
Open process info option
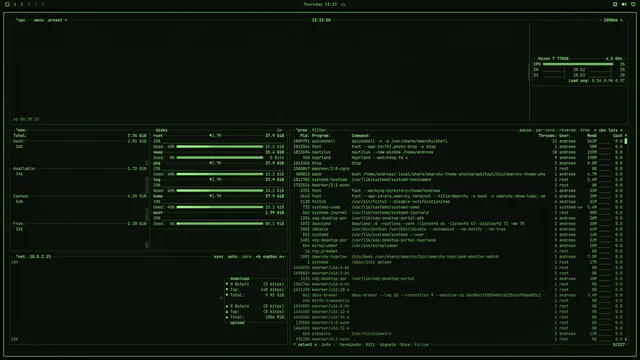326,345
